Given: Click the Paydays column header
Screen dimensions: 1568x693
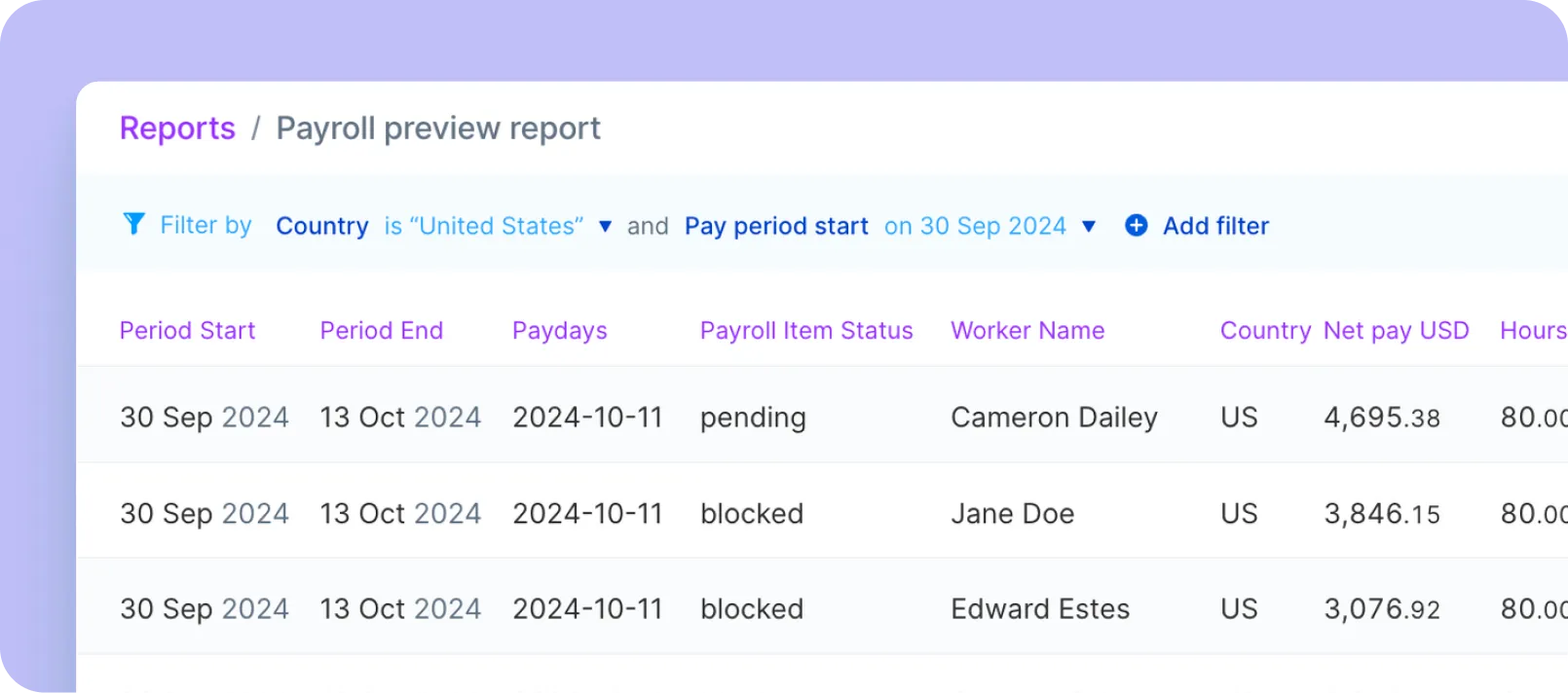Looking at the screenshot, I should click(x=559, y=330).
